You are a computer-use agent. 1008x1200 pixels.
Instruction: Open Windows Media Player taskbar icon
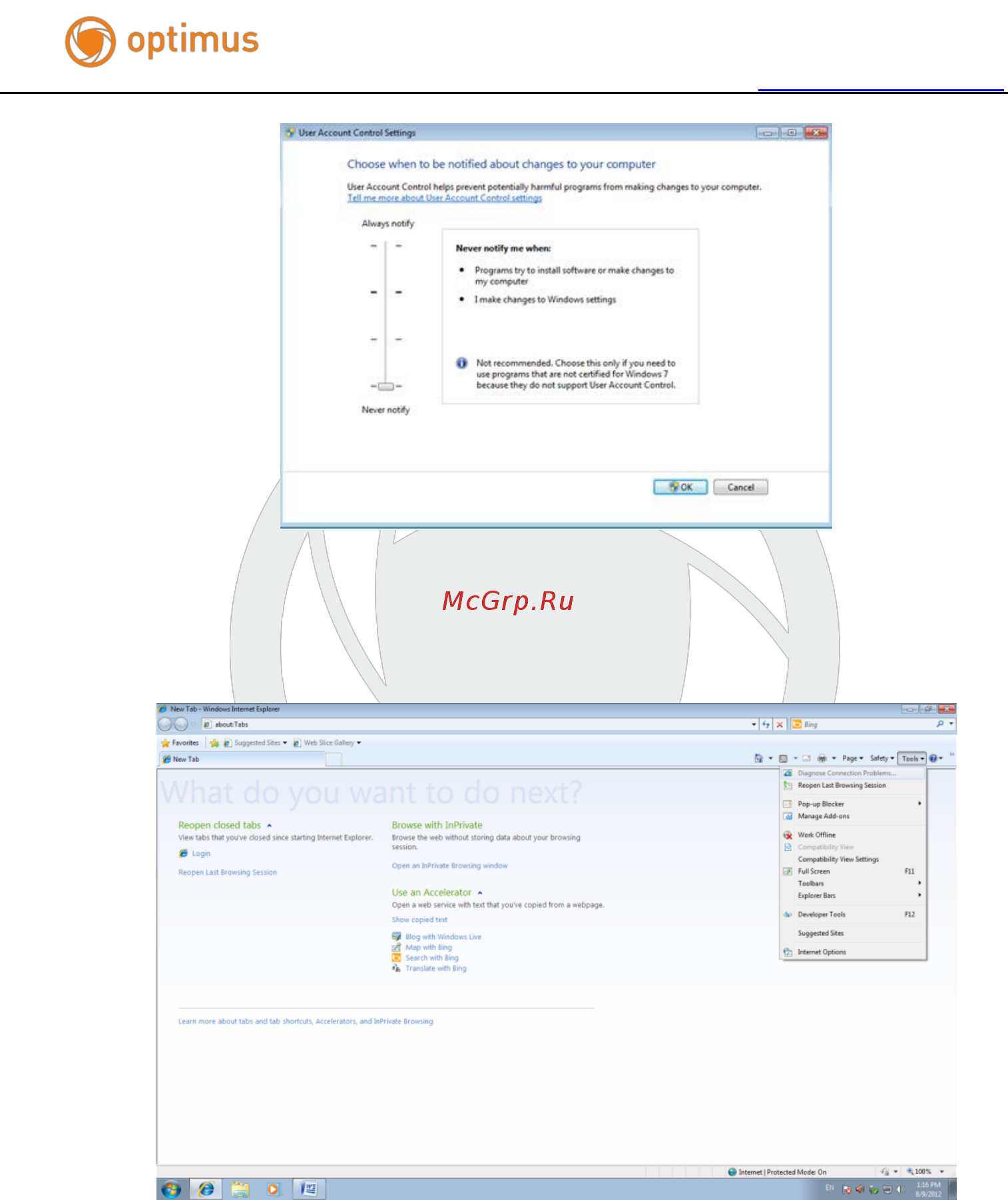[274, 1189]
